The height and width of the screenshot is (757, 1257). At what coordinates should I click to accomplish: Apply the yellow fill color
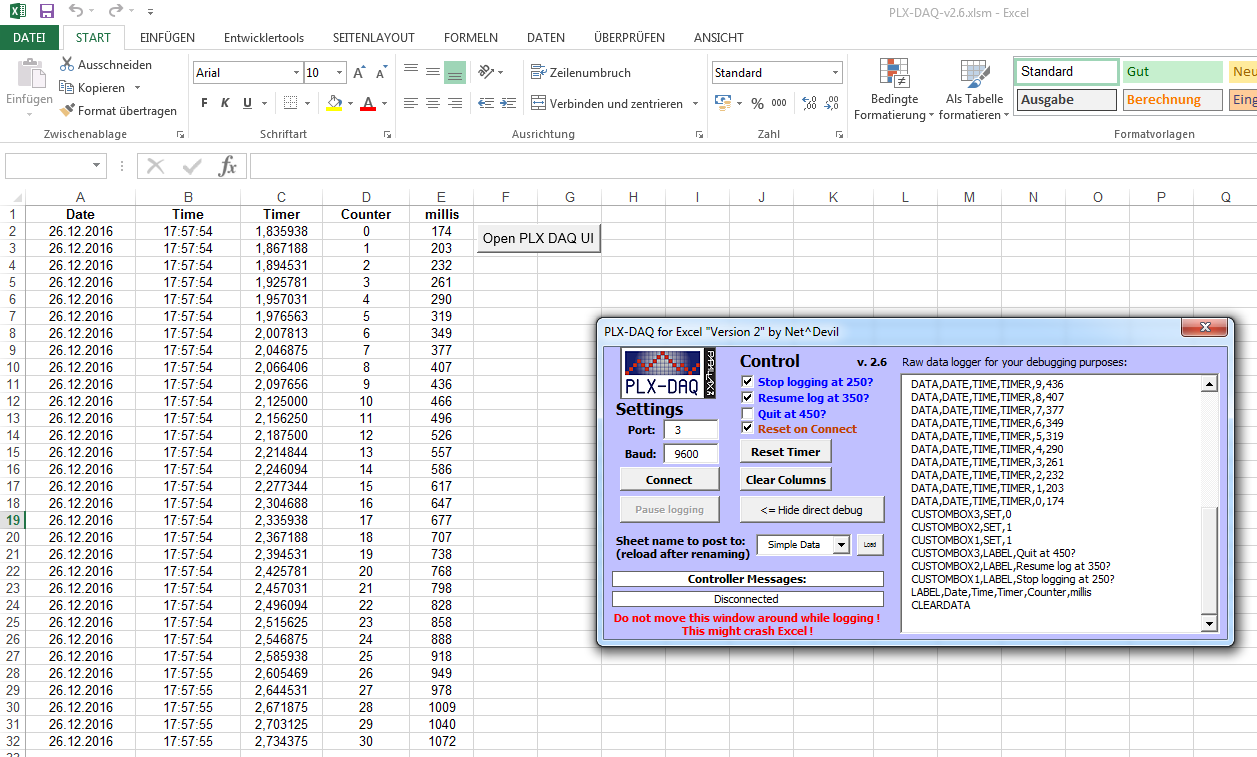334,103
